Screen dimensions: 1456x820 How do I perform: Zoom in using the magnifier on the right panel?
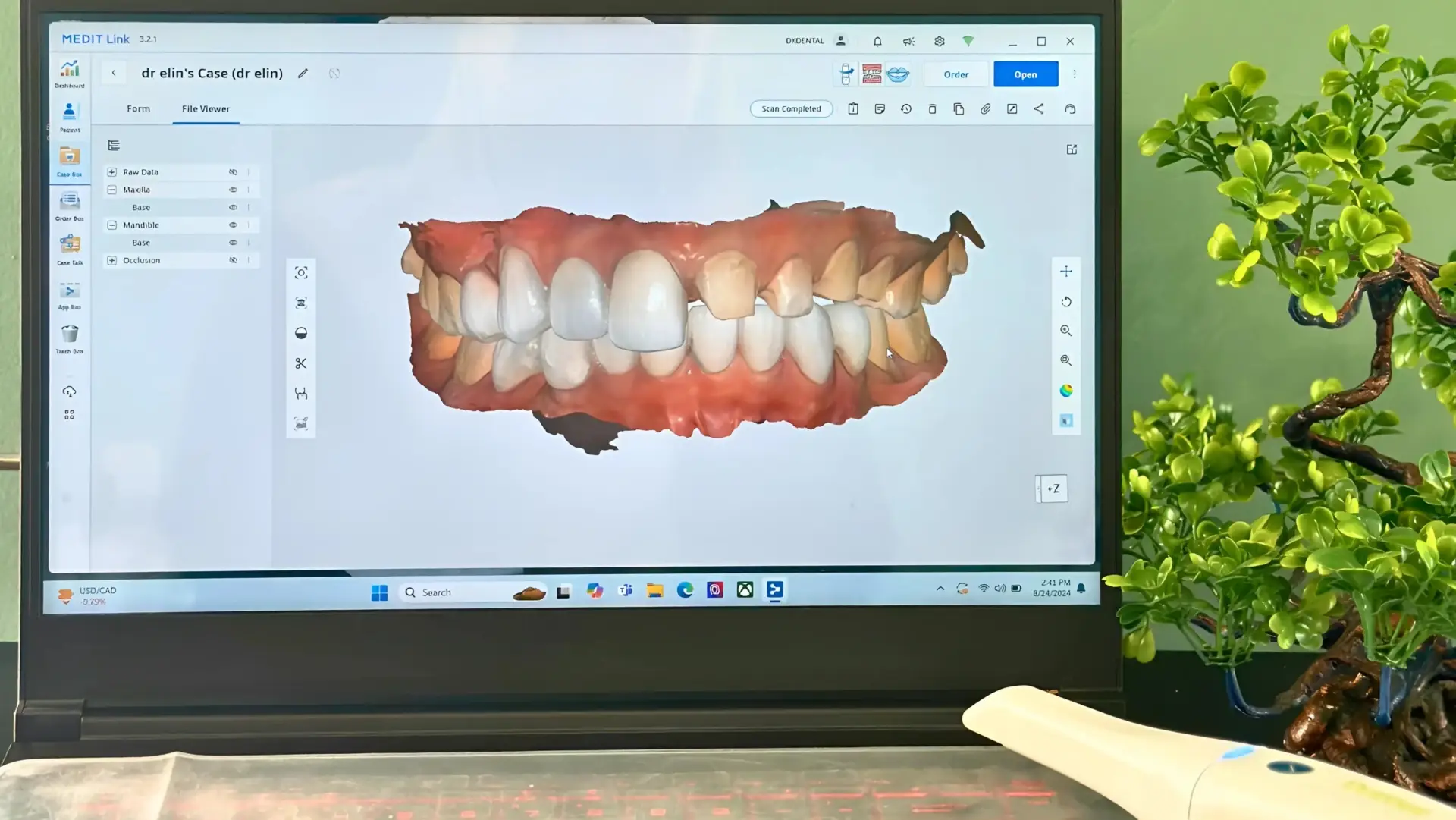[1065, 331]
